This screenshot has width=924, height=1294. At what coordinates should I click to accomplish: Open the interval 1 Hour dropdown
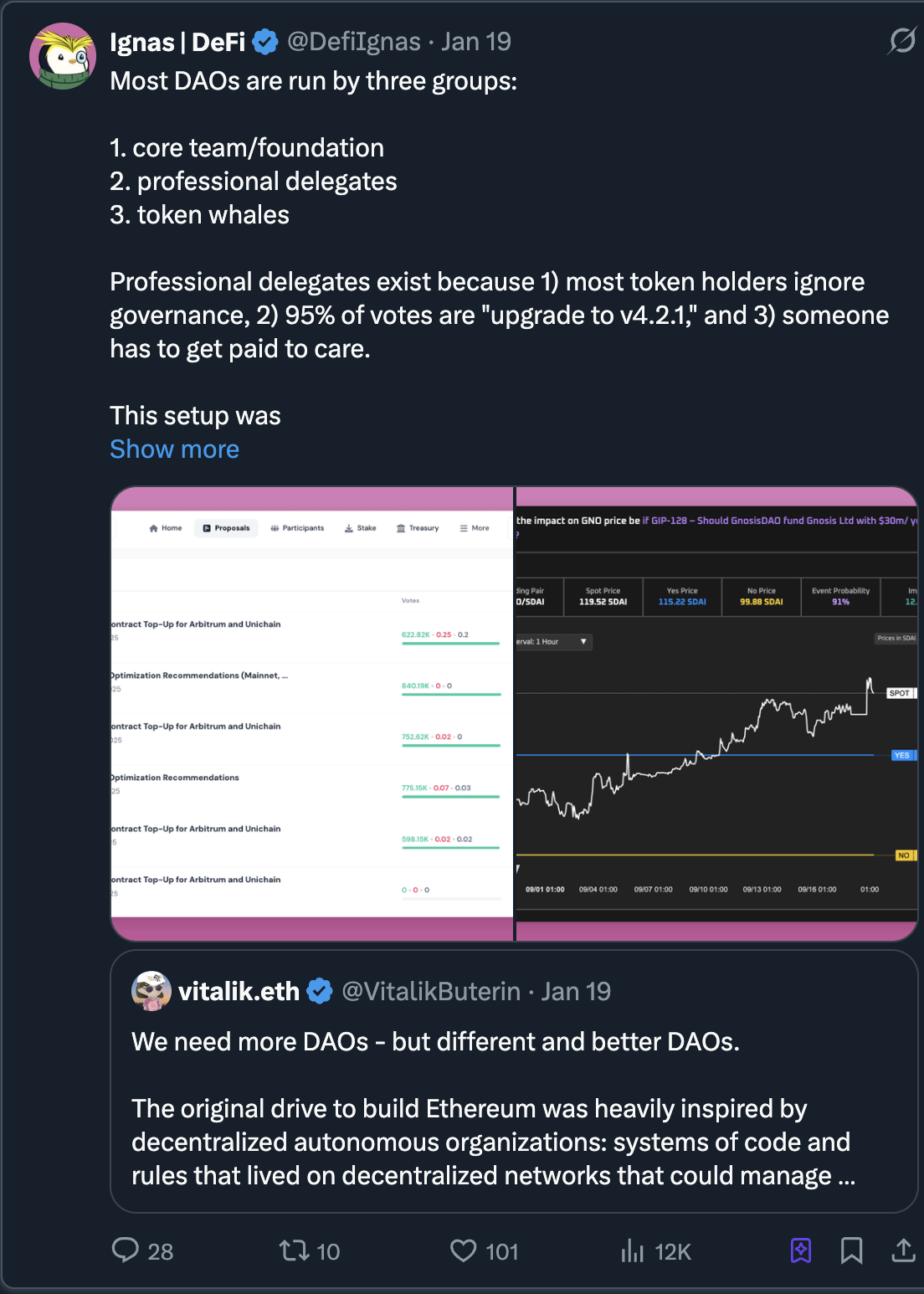[552, 642]
